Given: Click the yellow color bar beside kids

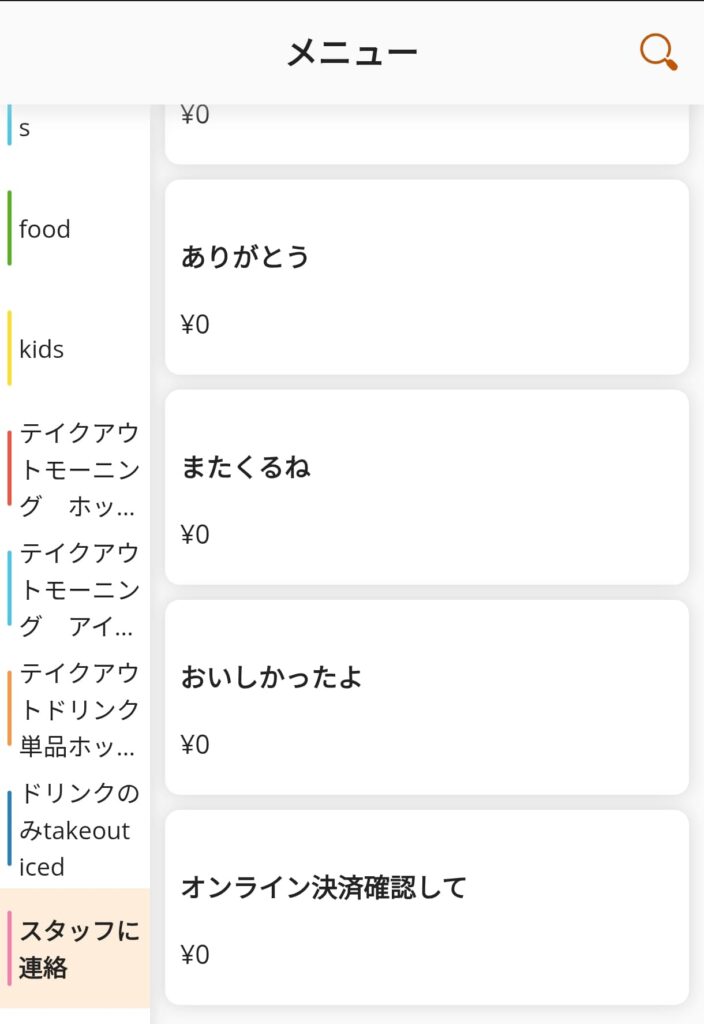Looking at the screenshot, I should (10, 348).
